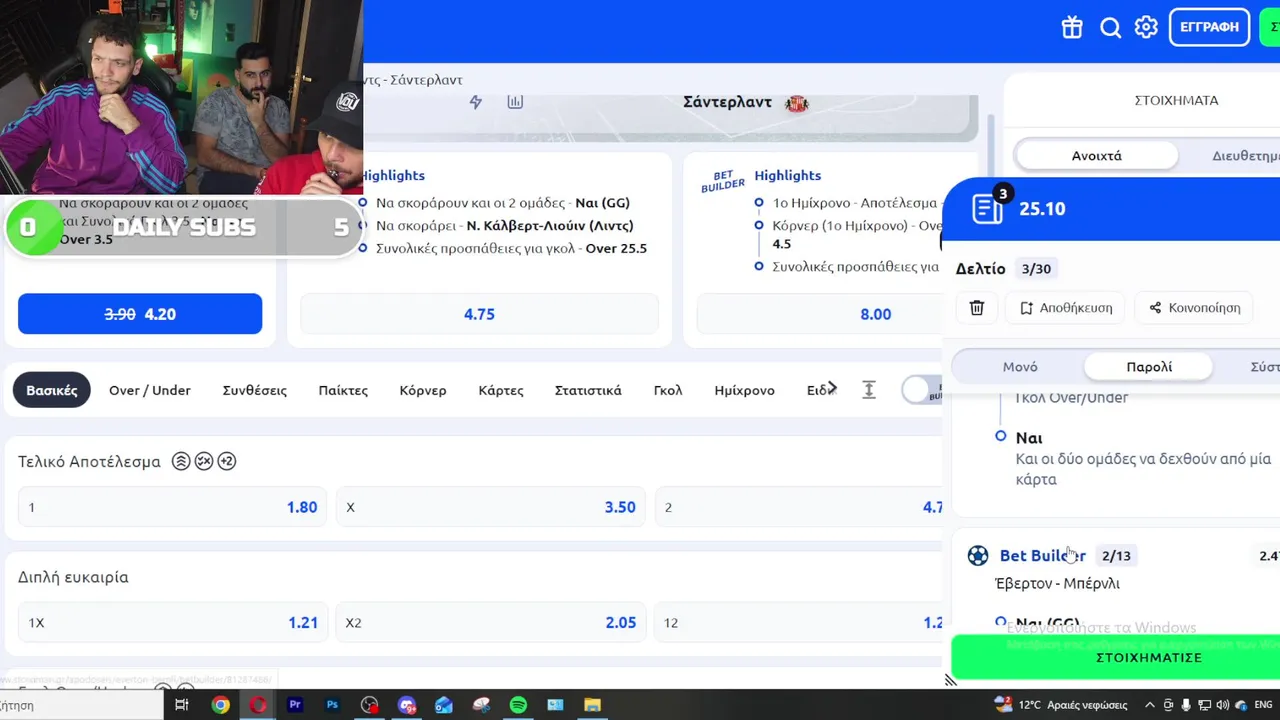Open Task View on the taskbar

(x=181, y=705)
